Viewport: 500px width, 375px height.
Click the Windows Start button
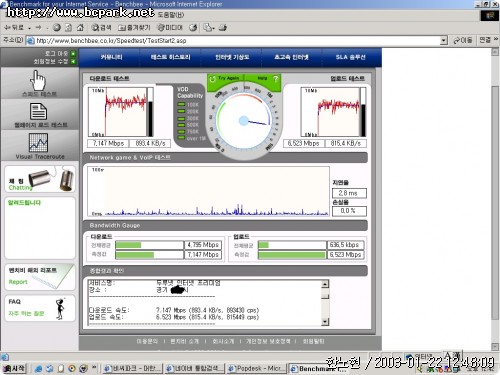point(14,368)
